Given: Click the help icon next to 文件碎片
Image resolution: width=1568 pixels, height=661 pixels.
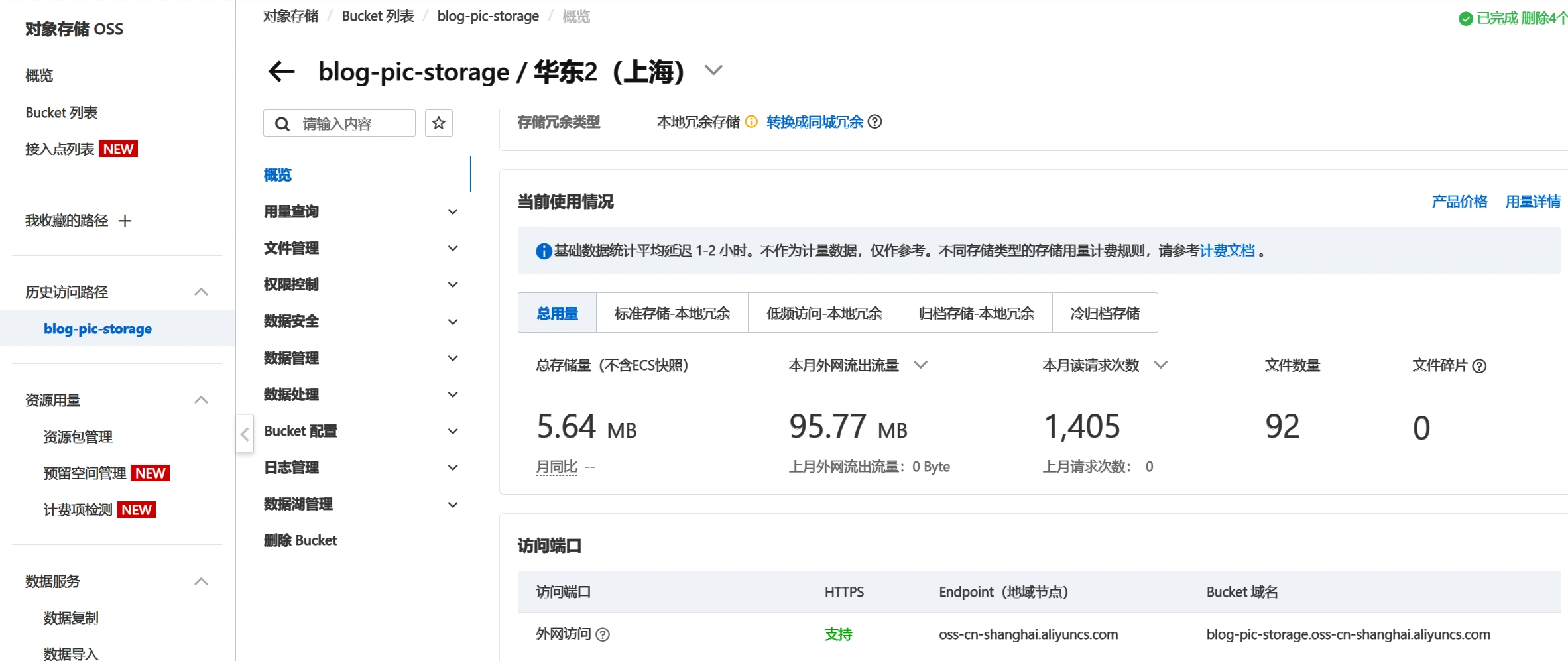Looking at the screenshot, I should [1479, 366].
